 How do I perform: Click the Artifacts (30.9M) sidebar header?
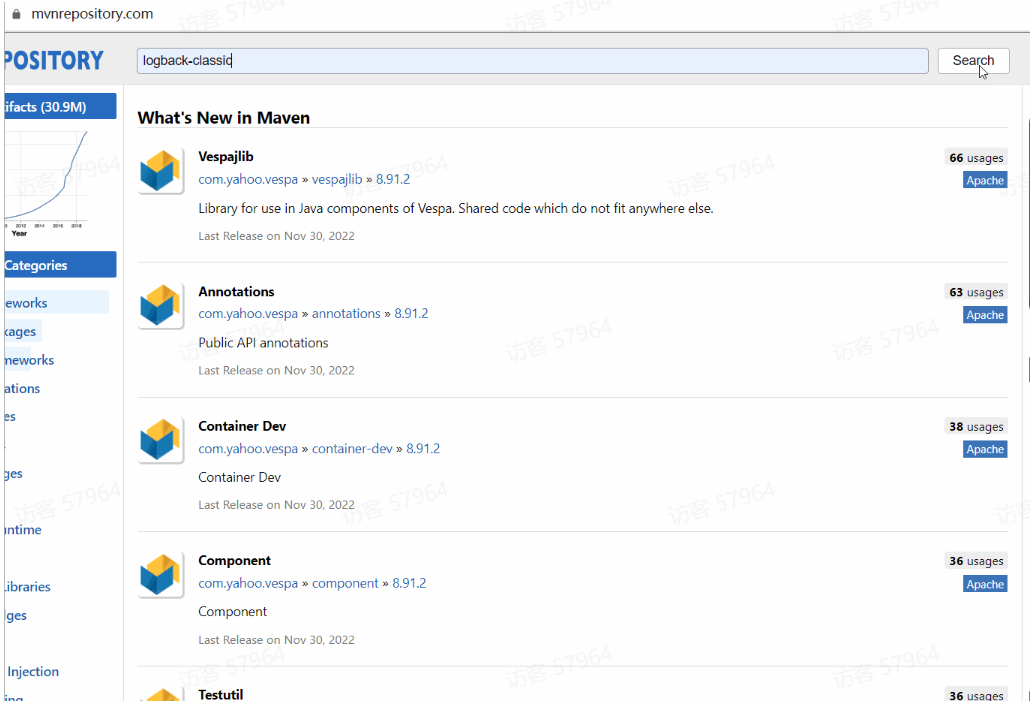pos(60,106)
